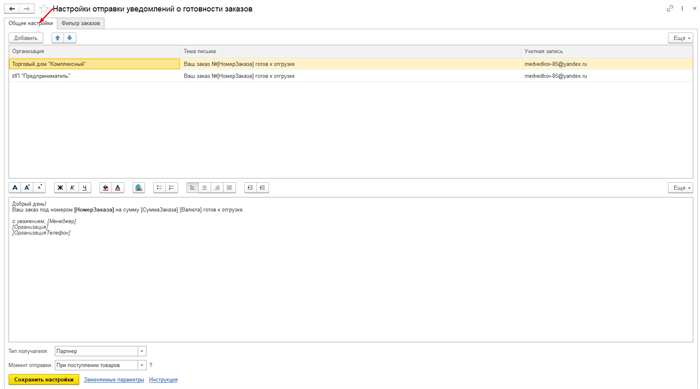Viewport: 700px width, 389px height.
Task: Go back with the left arrow button
Action: tap(12, 8)
